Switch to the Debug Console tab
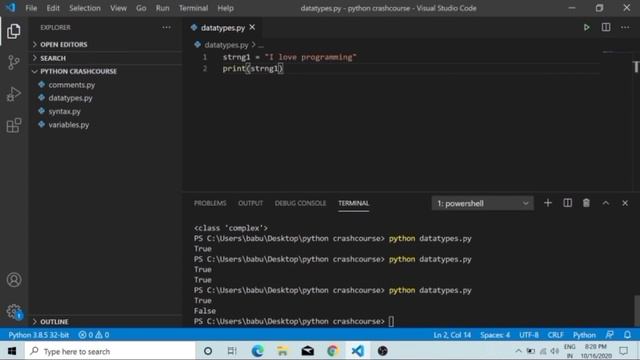 click(x=300, y=203)
